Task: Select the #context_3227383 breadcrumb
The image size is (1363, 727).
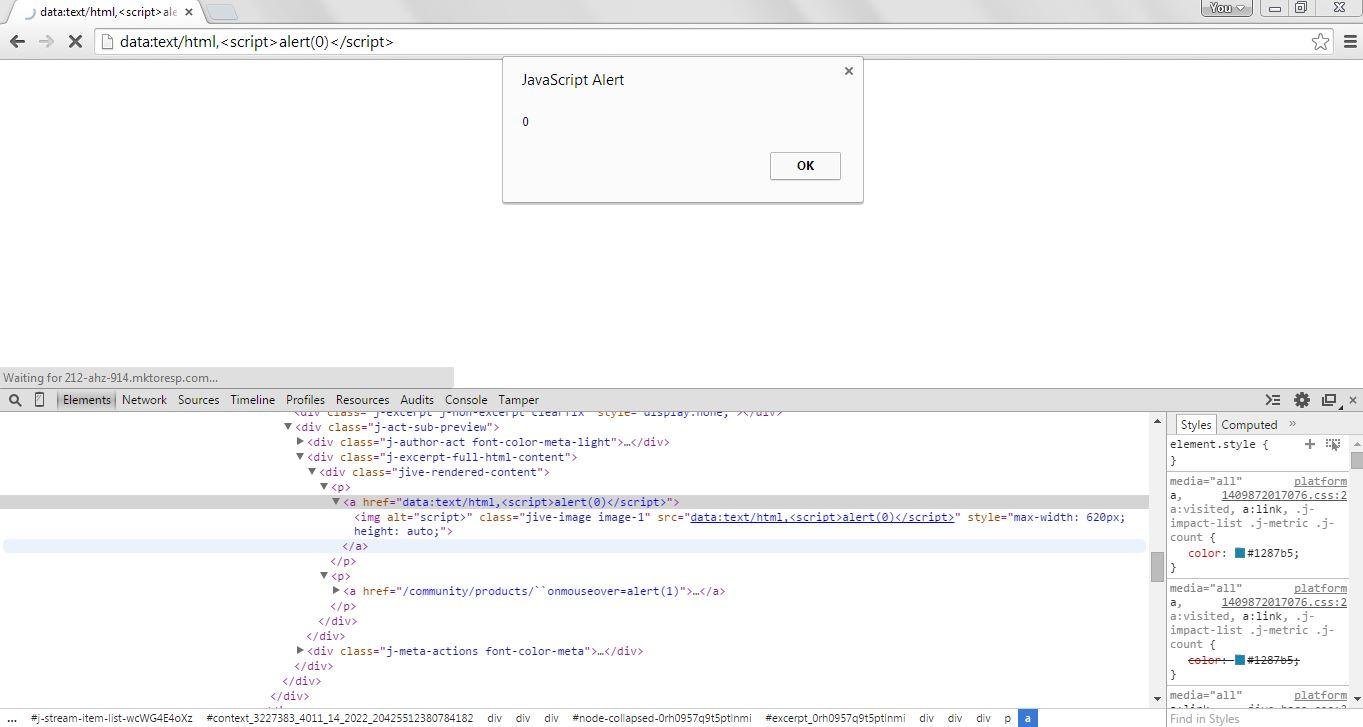Action: pyautogui.click(x=340, y=718)
